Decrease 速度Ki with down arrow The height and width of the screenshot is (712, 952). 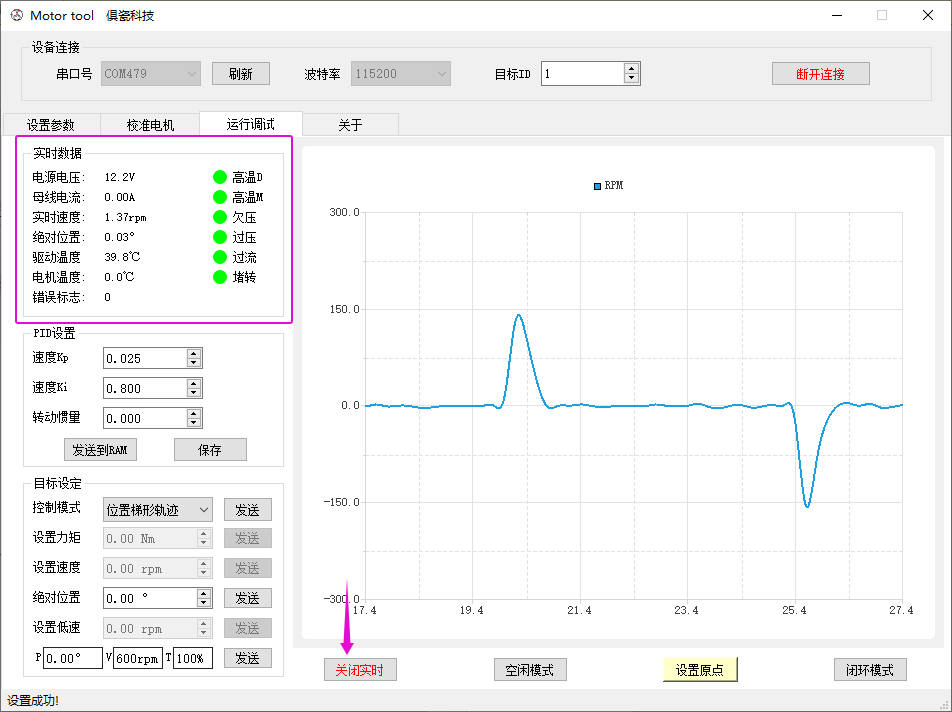tap(194, 393)
